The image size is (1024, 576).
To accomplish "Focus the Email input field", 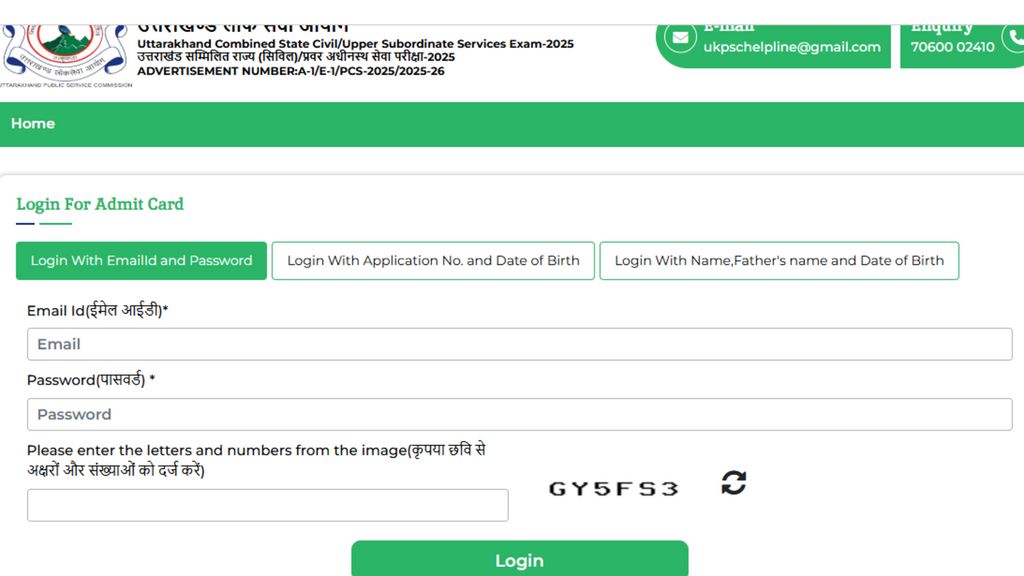I will pos(519,344).
